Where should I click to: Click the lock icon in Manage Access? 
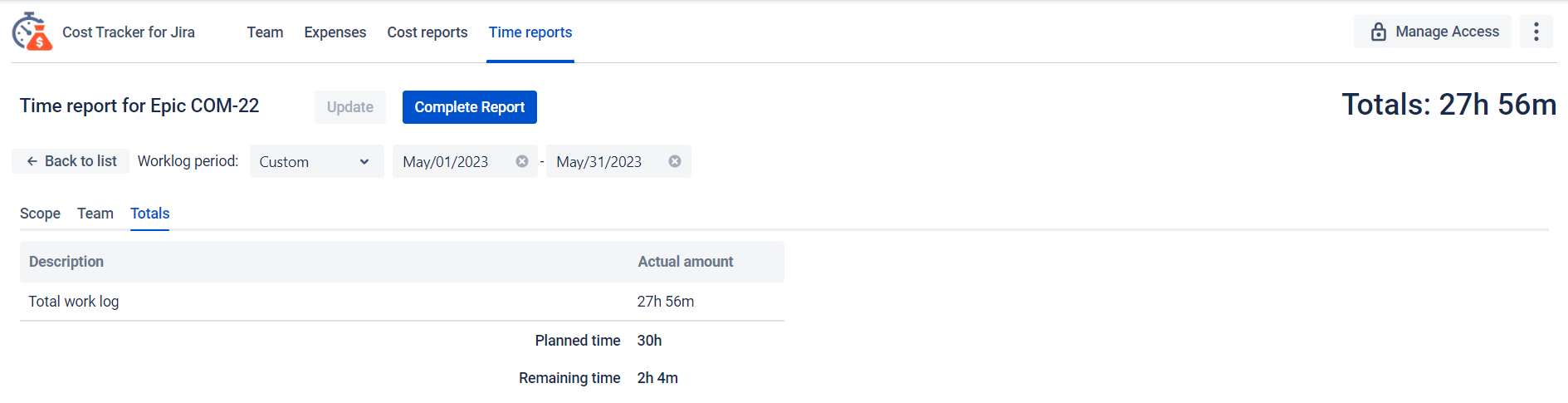click(1378, 32)
